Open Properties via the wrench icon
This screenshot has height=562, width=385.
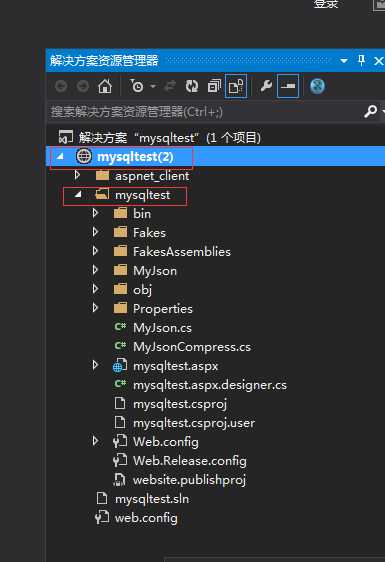266,86
